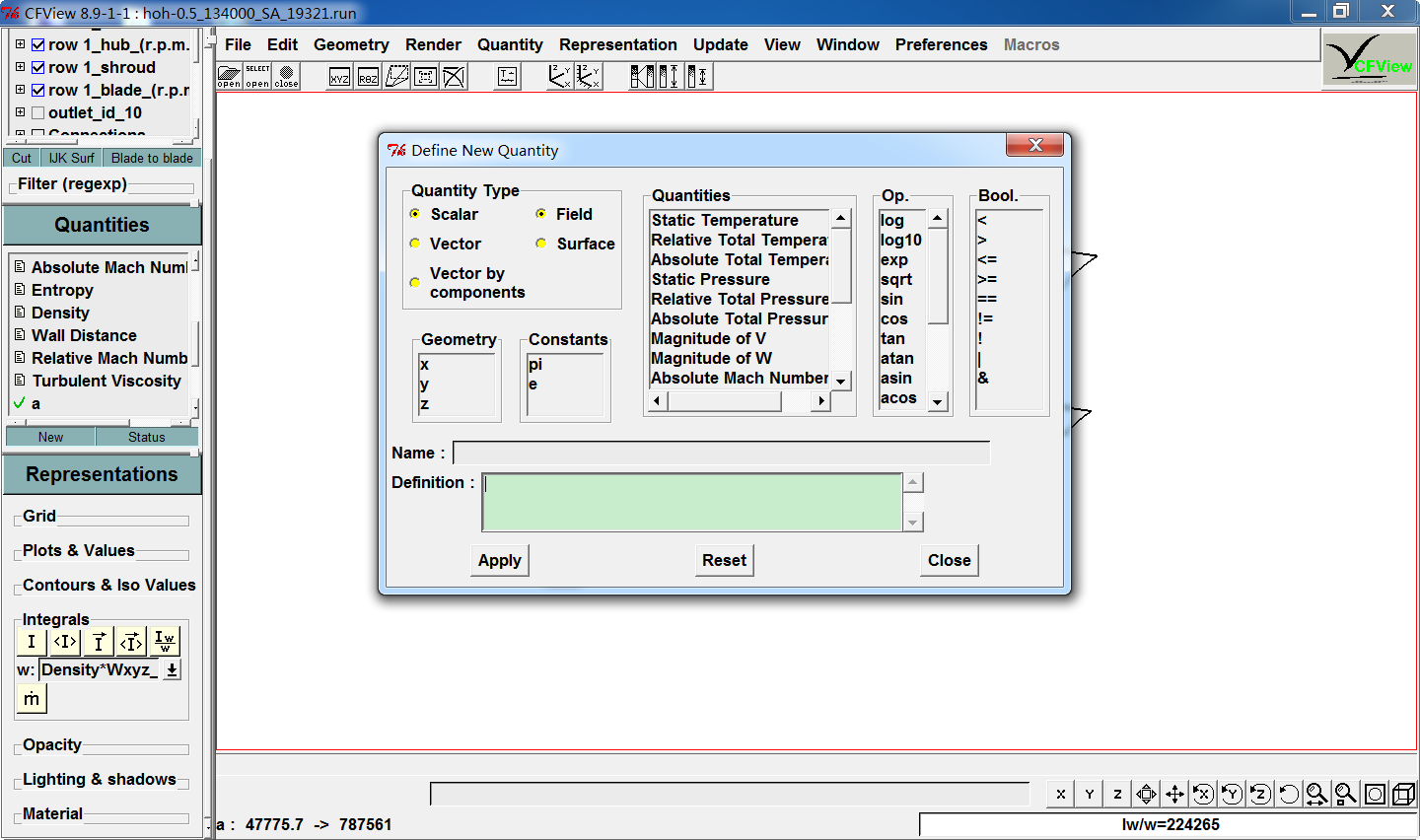The width and height of the screenshot is (1420, 840).
Task: Click the Name input field
Action: (x=721, y=453)
